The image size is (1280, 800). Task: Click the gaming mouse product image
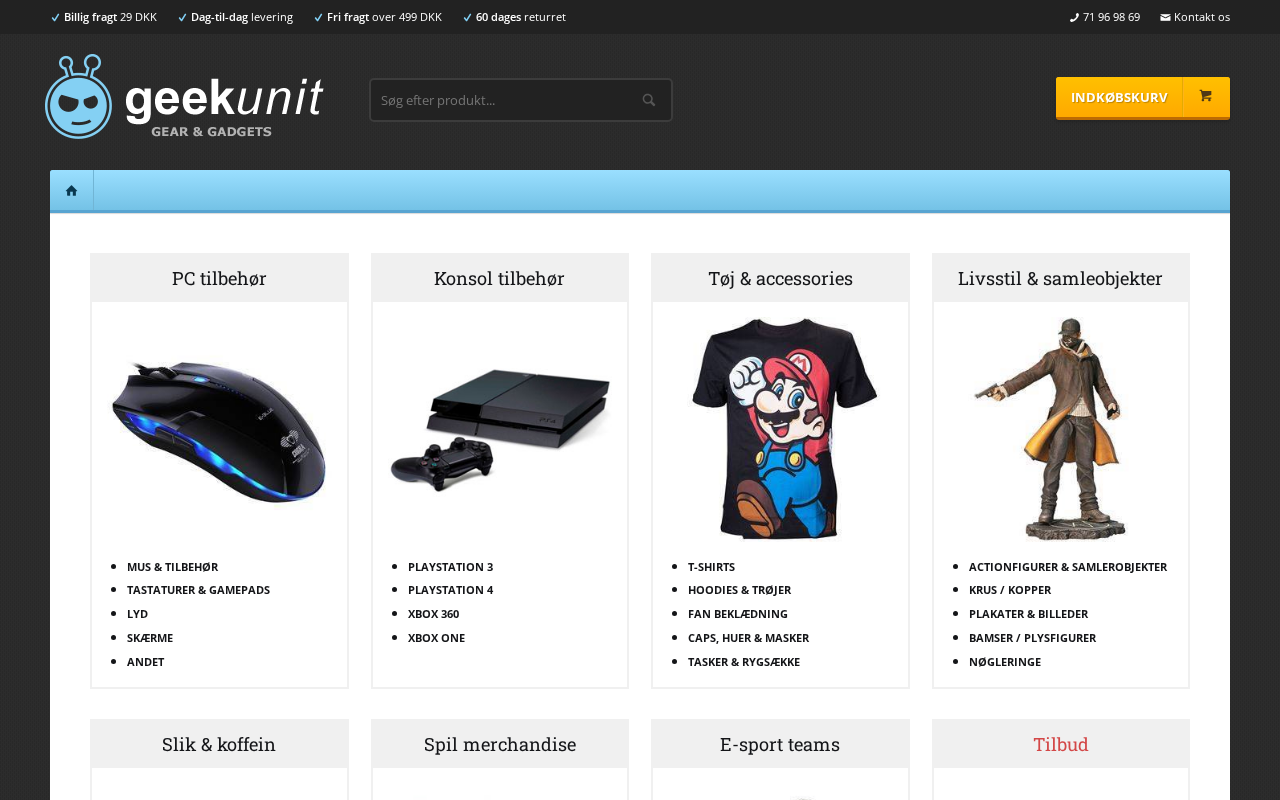pos(219,430)
